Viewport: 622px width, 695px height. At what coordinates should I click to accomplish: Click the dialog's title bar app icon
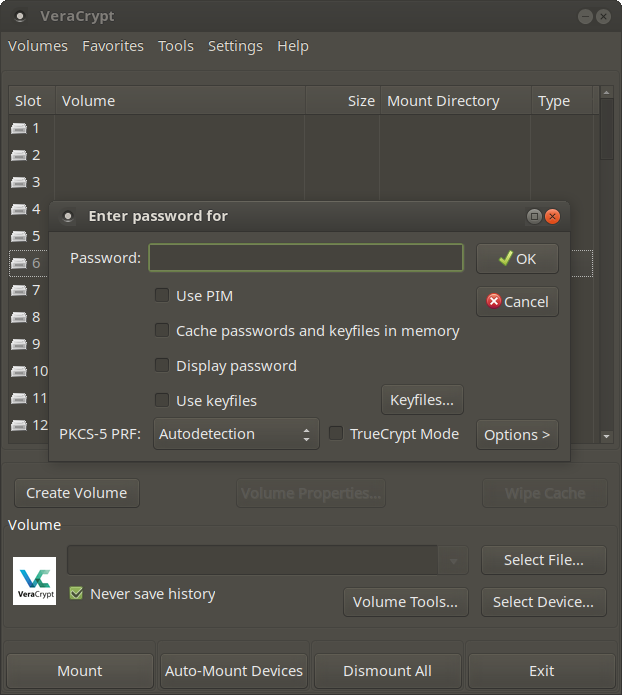tap(68, 216)
